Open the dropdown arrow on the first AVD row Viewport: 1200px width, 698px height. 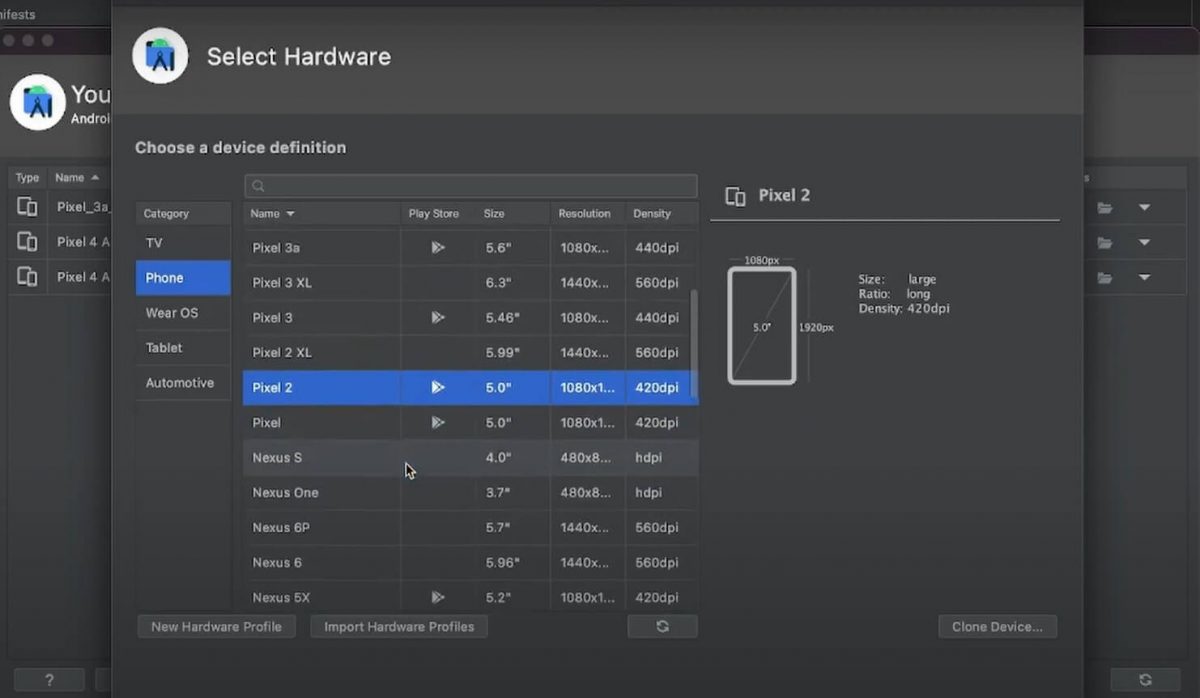[1144, 207]
